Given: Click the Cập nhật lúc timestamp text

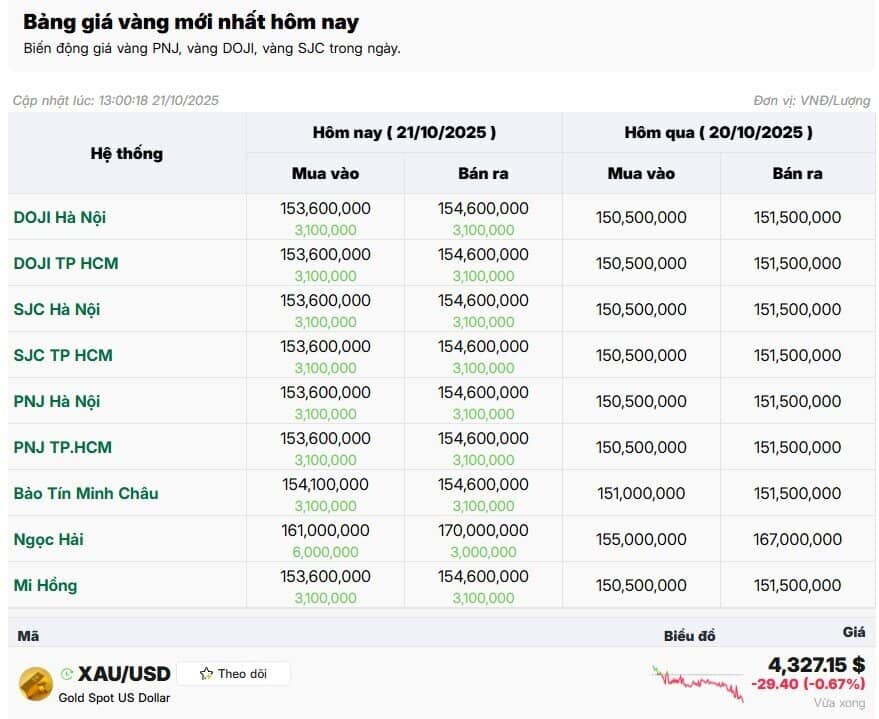Looking at the screenshot, I should pyautogui.click(x=115, y=100).
